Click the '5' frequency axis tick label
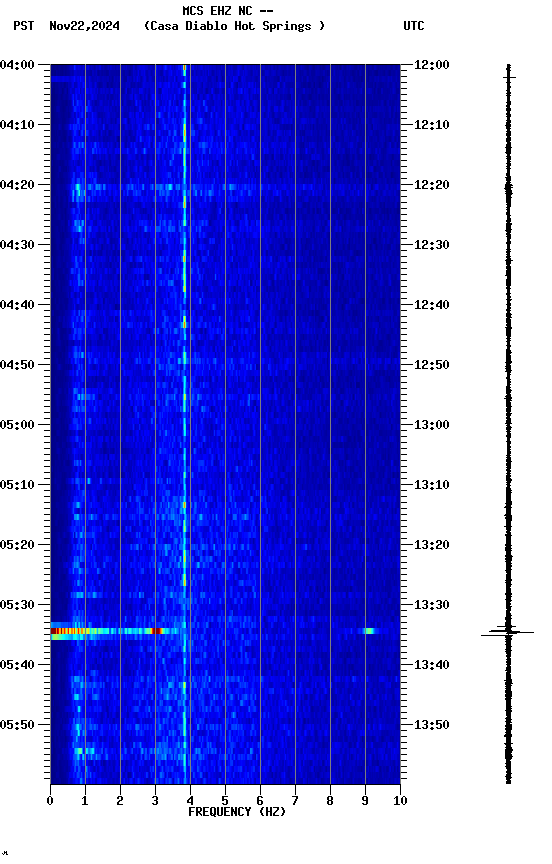Viewport: 552px width, 864px height. point(225,801)
